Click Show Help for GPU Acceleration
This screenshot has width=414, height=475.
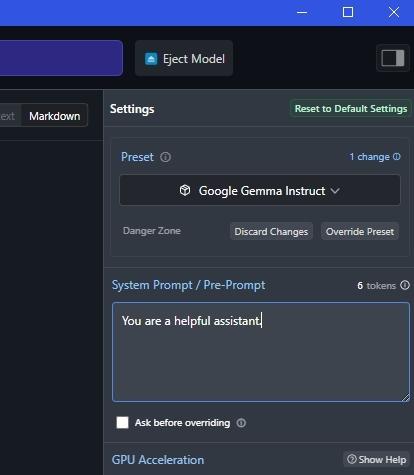pyautogui.click(x=376, y=460)
